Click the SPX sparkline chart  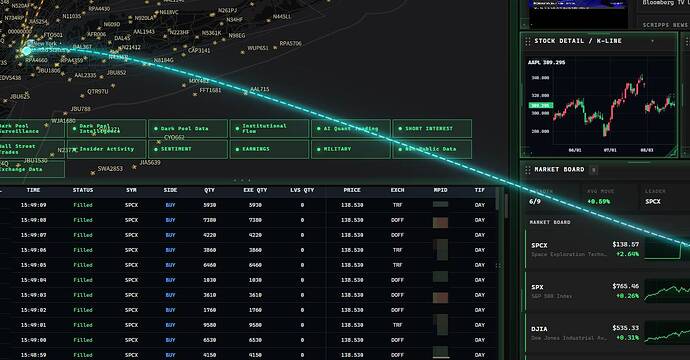tap(667, 292)
